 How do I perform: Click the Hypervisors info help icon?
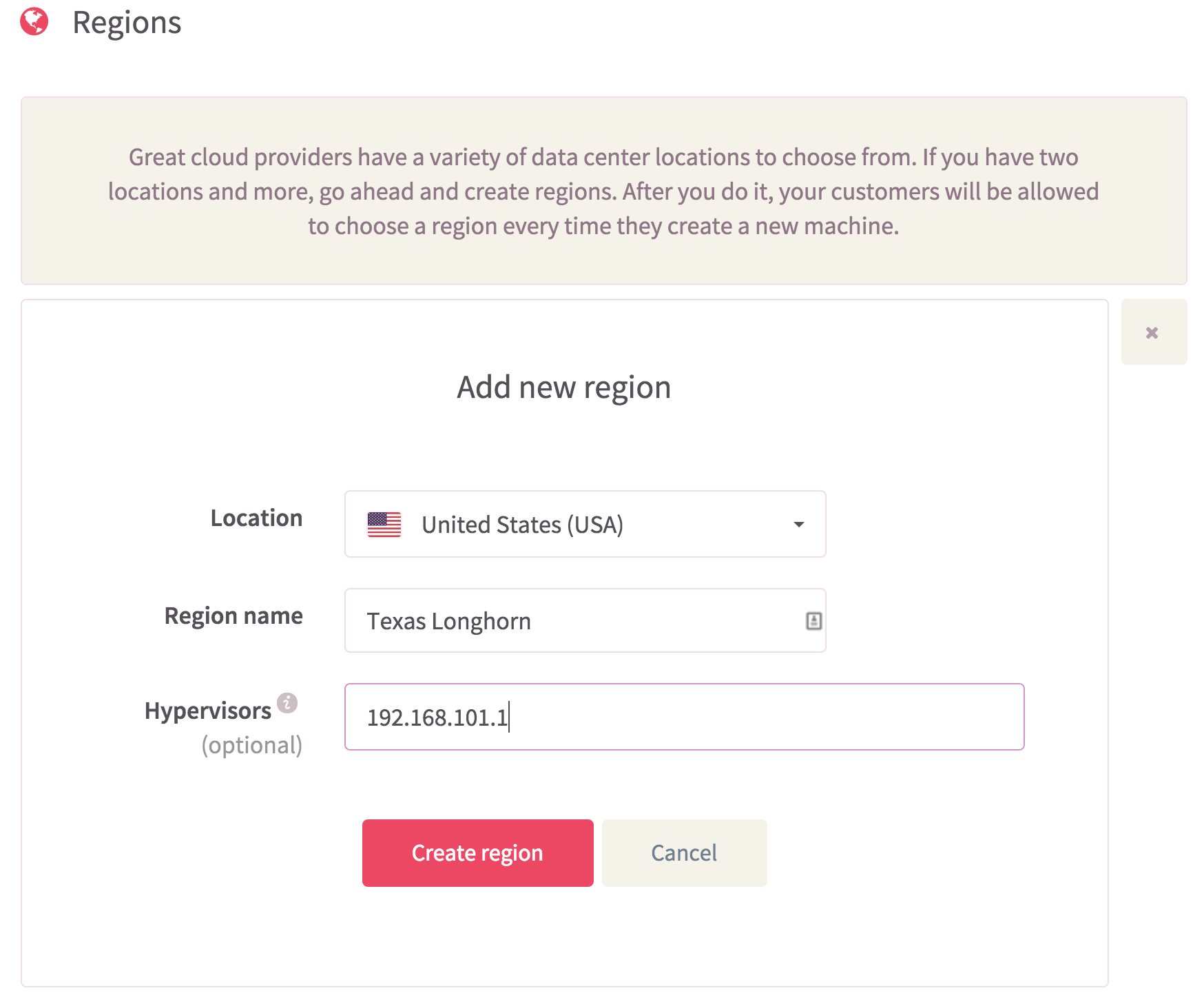click(x=287, y=703)
